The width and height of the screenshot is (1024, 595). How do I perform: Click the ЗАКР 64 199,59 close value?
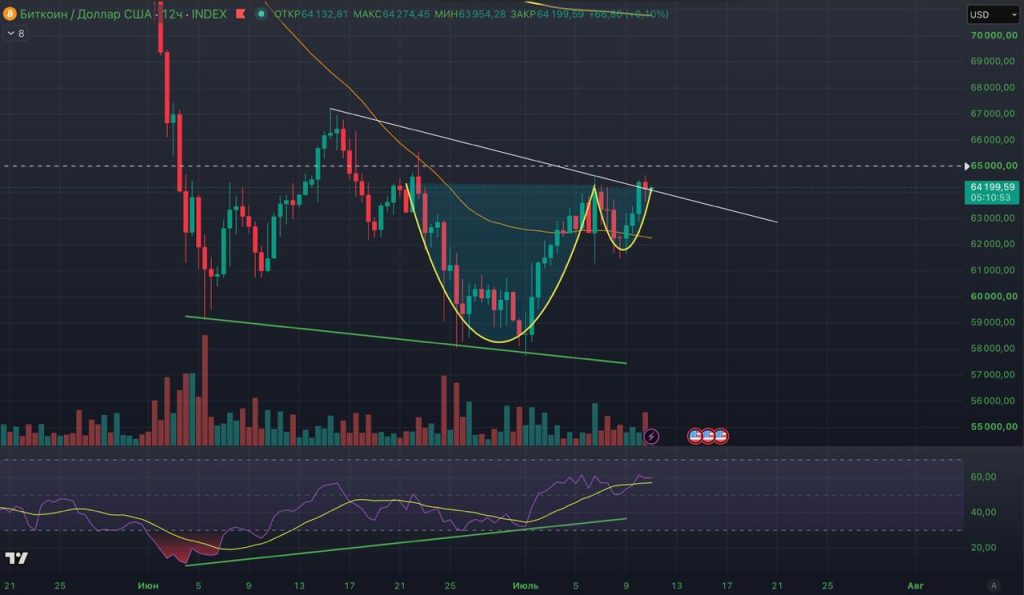click(x=547, y=14)
